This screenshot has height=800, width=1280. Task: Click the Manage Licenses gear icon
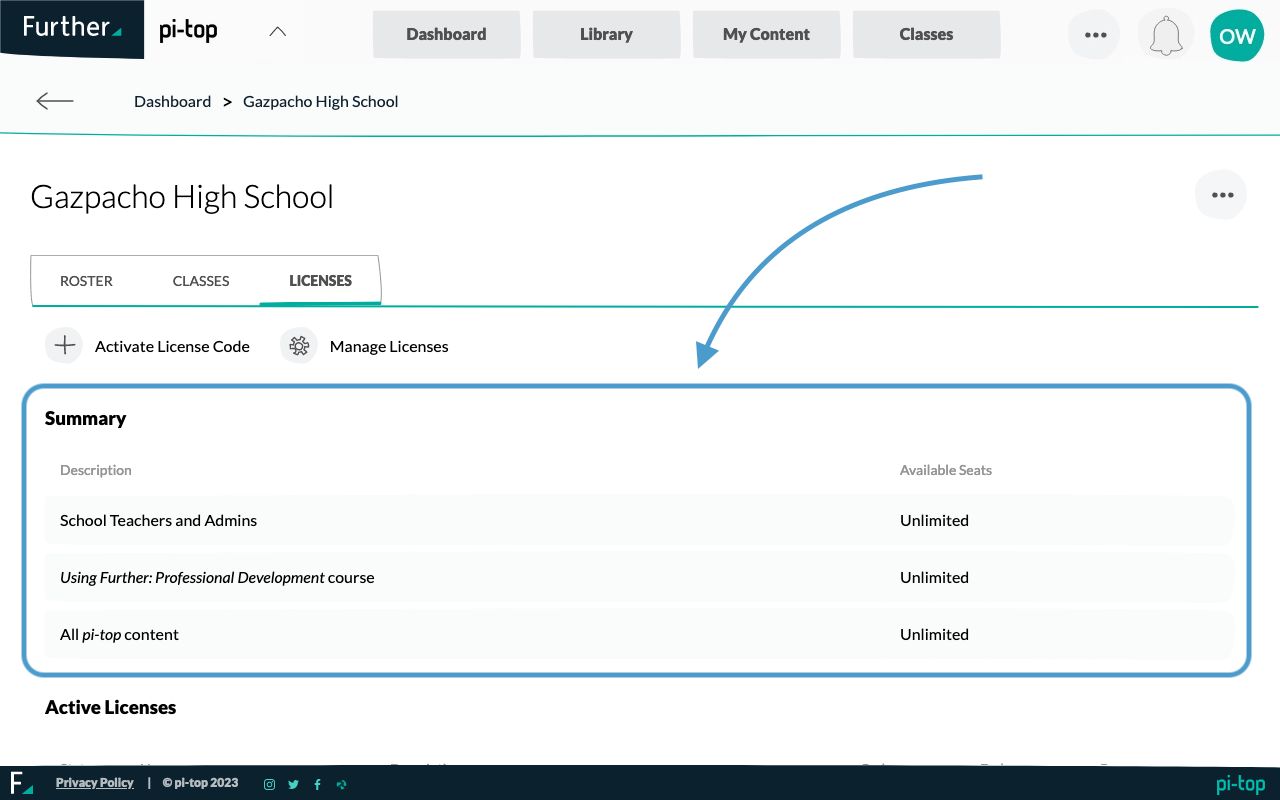[298, 346]
